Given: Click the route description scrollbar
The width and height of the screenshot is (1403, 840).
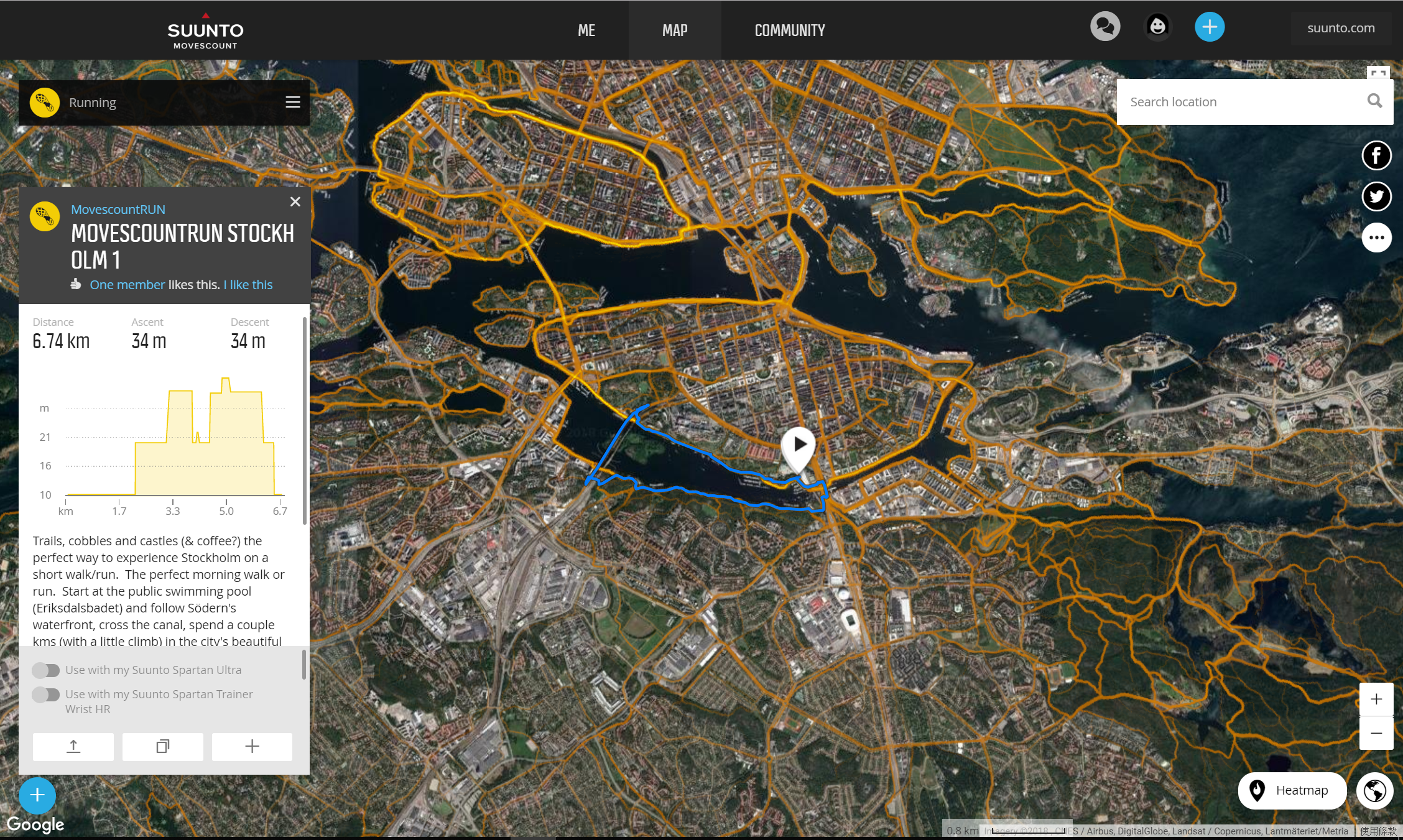Looking at the screenshot, I should 304,420.
